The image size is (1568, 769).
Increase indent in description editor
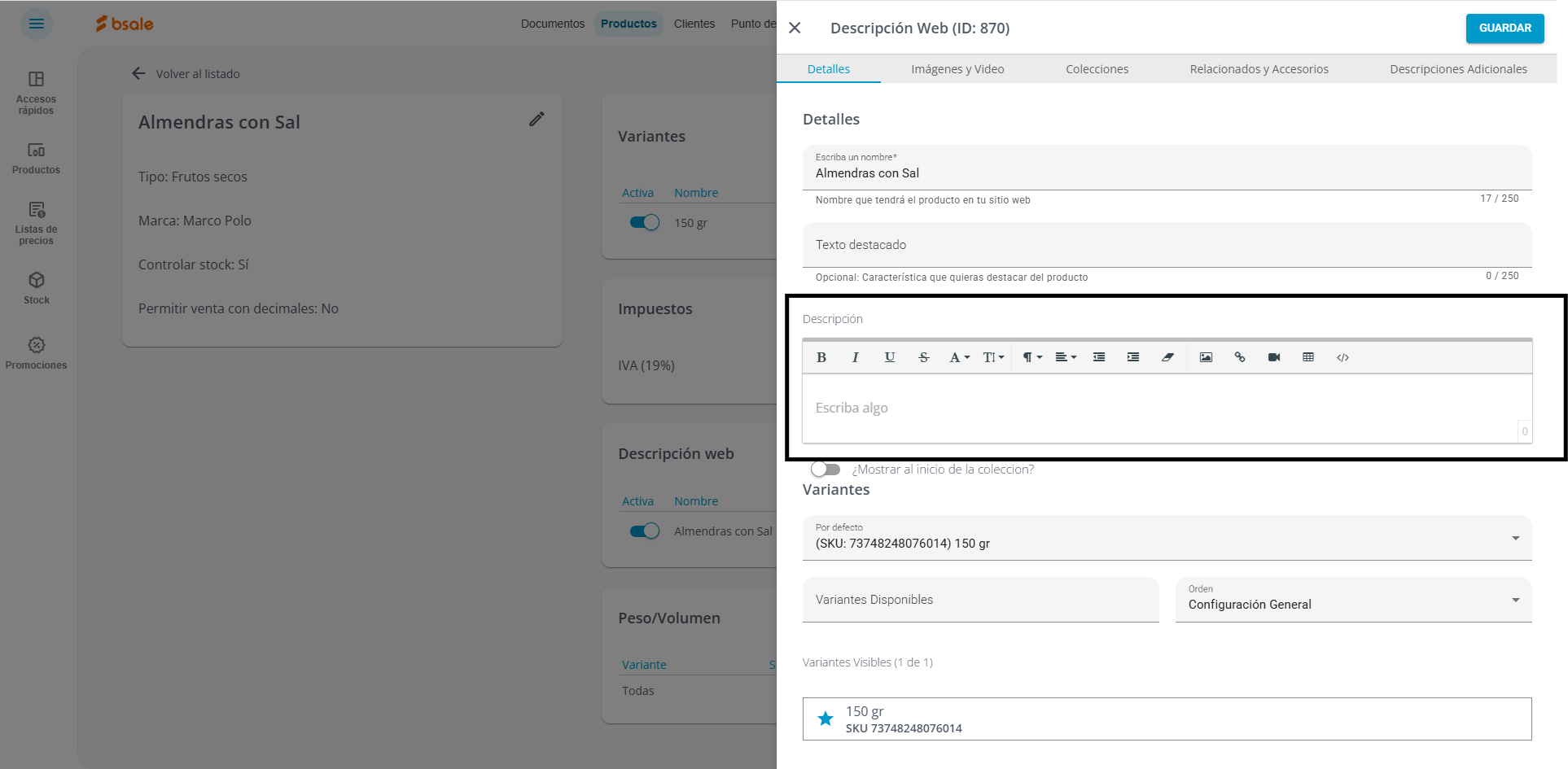[x=1133, y=357]
